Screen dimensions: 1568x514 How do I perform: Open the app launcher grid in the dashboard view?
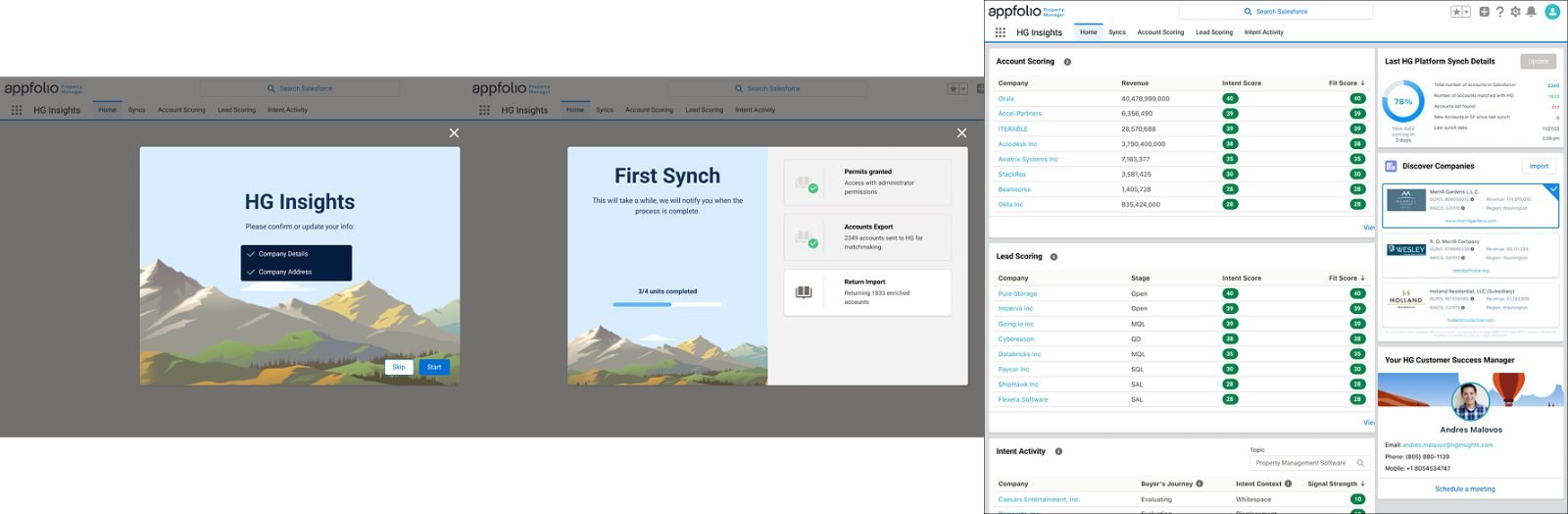click(x=1000, y=32)
